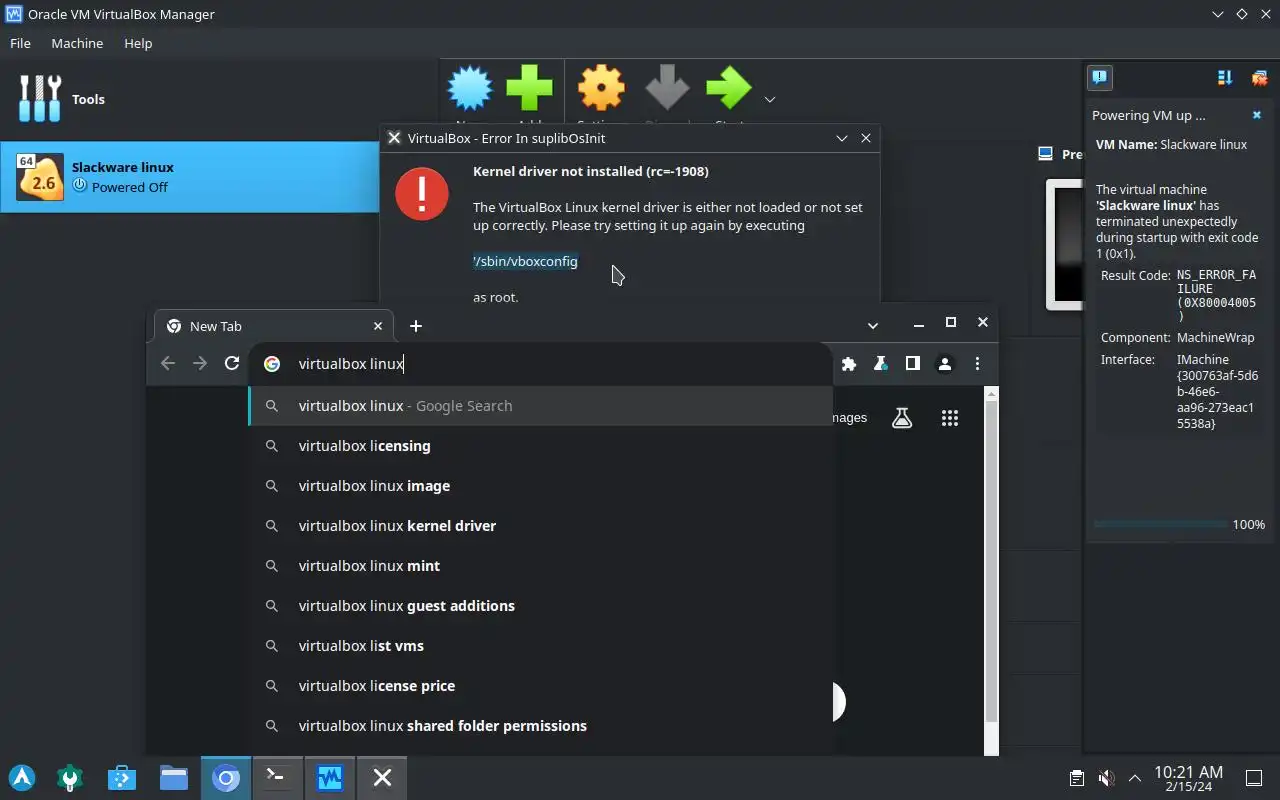Expand the Start button dropdown arrow

tap(769, 99)
